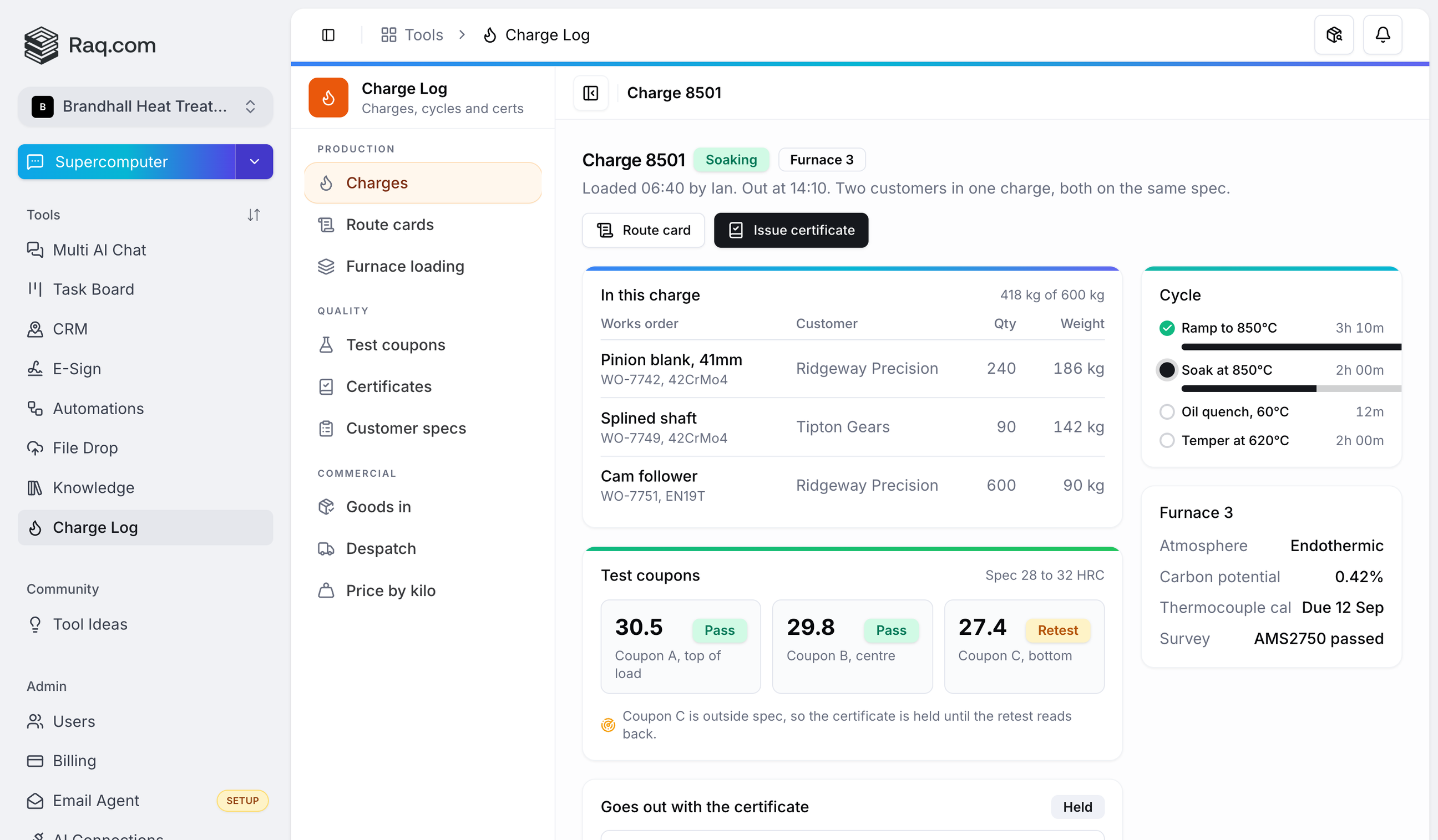Image resolution: width=1438 pixels, height=840 pixels.
Task: Click Tipton Gears customer name
Action: (x=842, y=427)
